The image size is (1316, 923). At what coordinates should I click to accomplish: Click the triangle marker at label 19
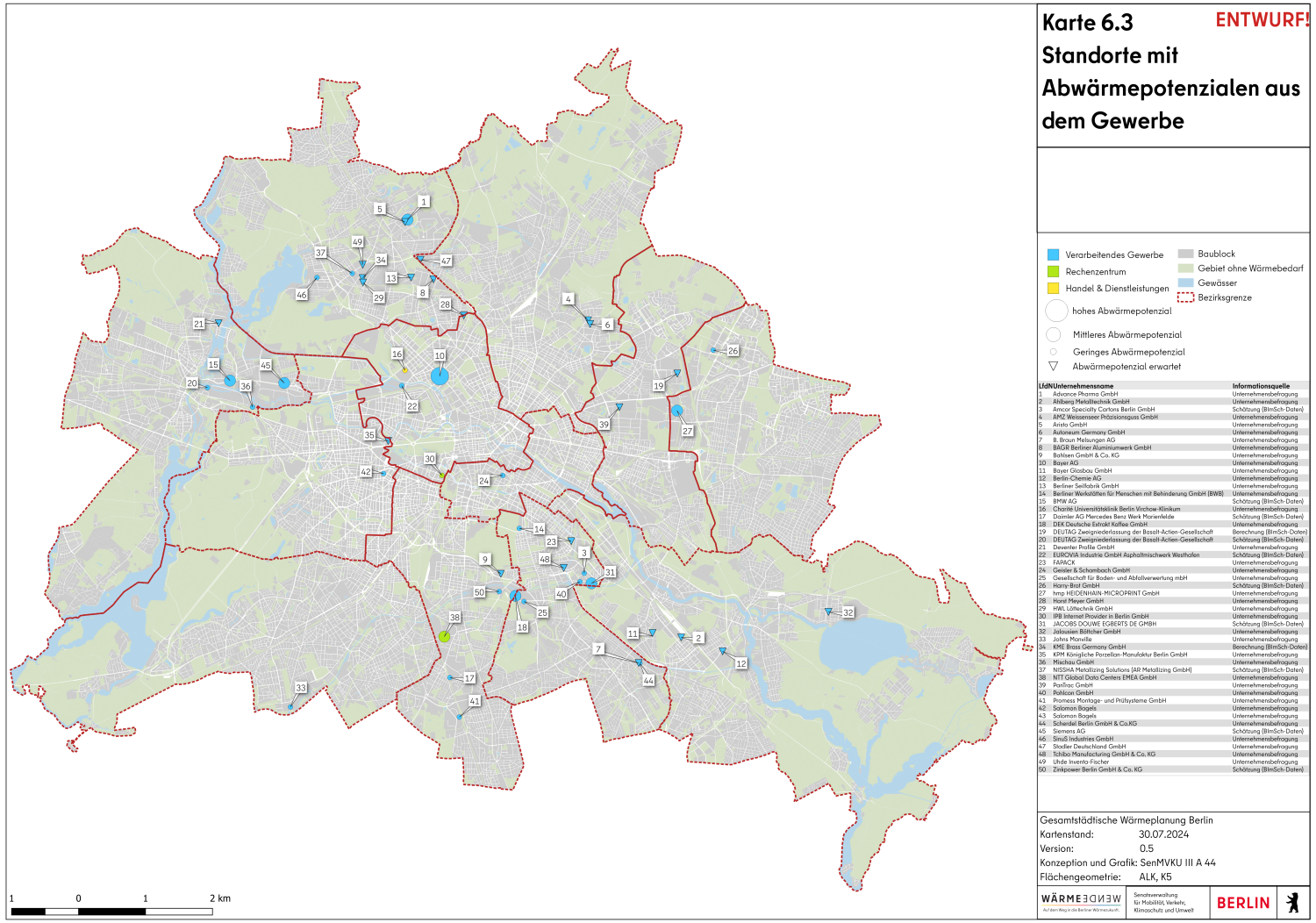point(676,373)
